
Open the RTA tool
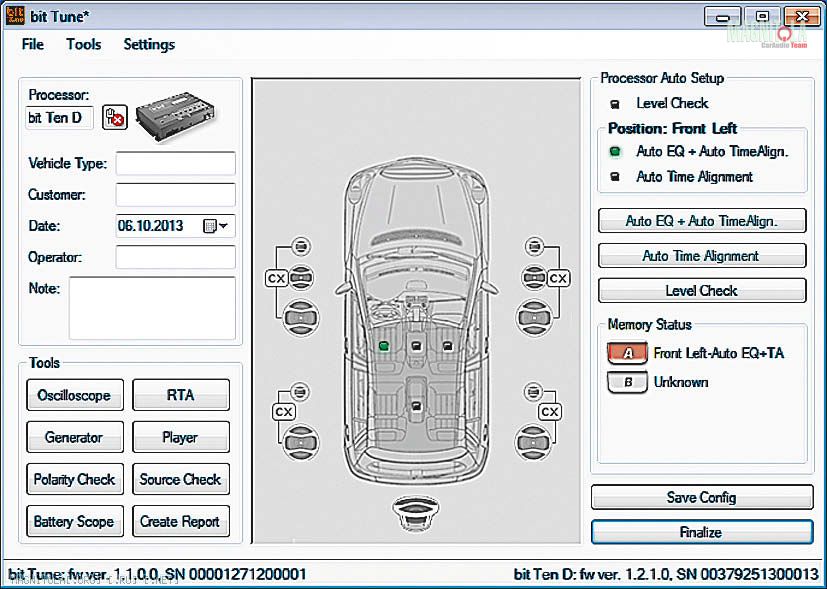181,395
